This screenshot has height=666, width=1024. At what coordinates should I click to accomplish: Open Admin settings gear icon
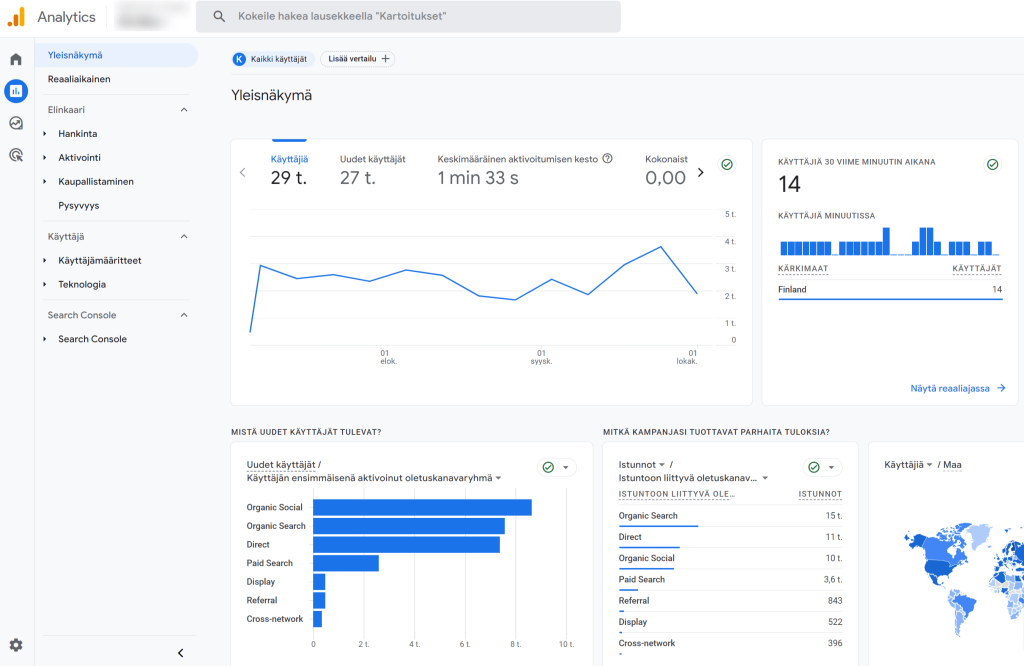pyautogui.click(x=16, y=645)
